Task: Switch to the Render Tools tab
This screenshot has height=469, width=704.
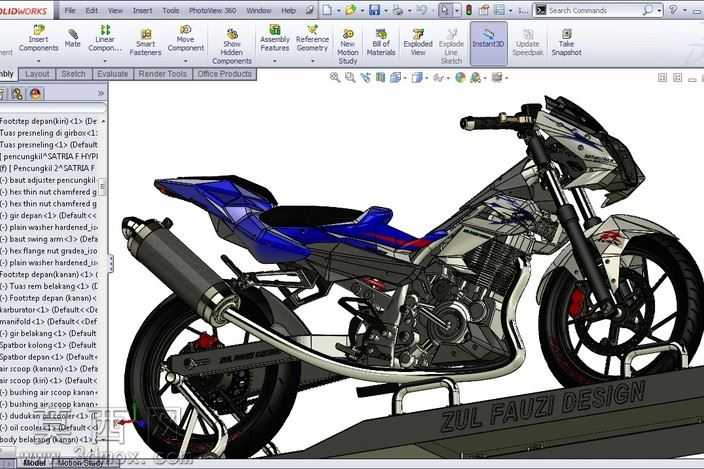Action: pos(163,74)
